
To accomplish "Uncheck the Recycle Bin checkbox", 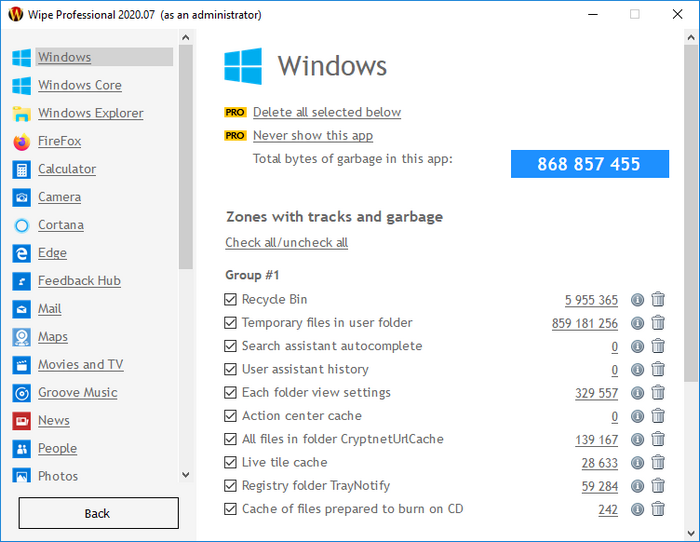I will point(230,299).
